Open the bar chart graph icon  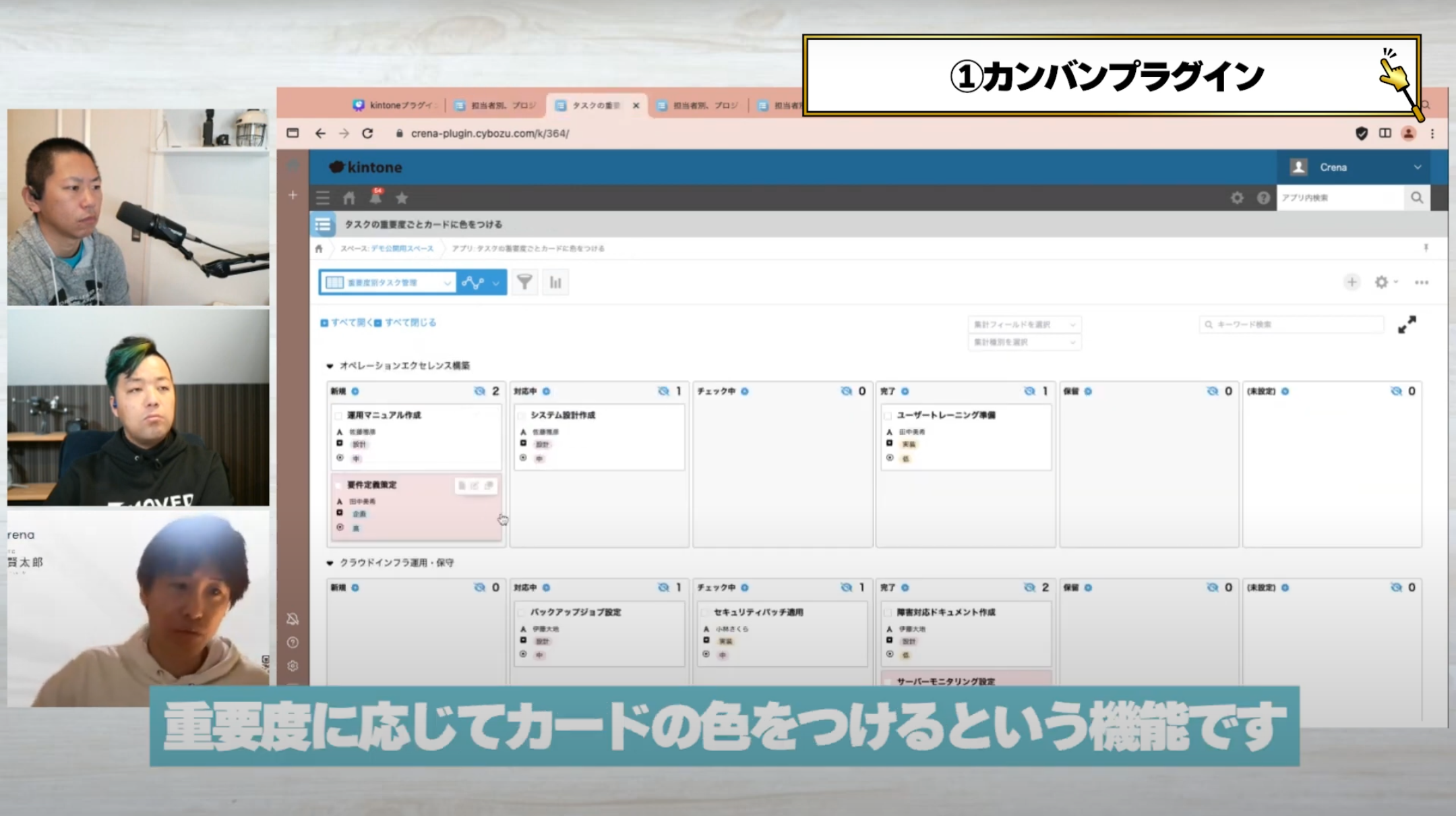tap(555, 283)
